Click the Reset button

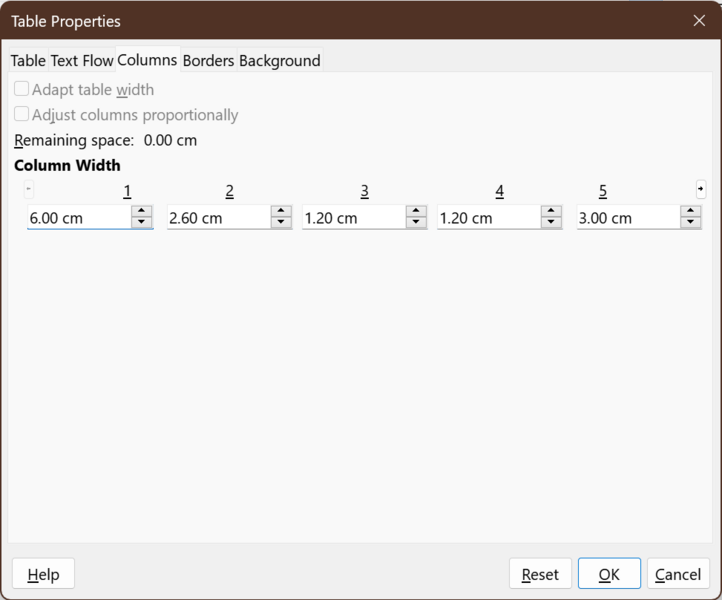[540, 574]
